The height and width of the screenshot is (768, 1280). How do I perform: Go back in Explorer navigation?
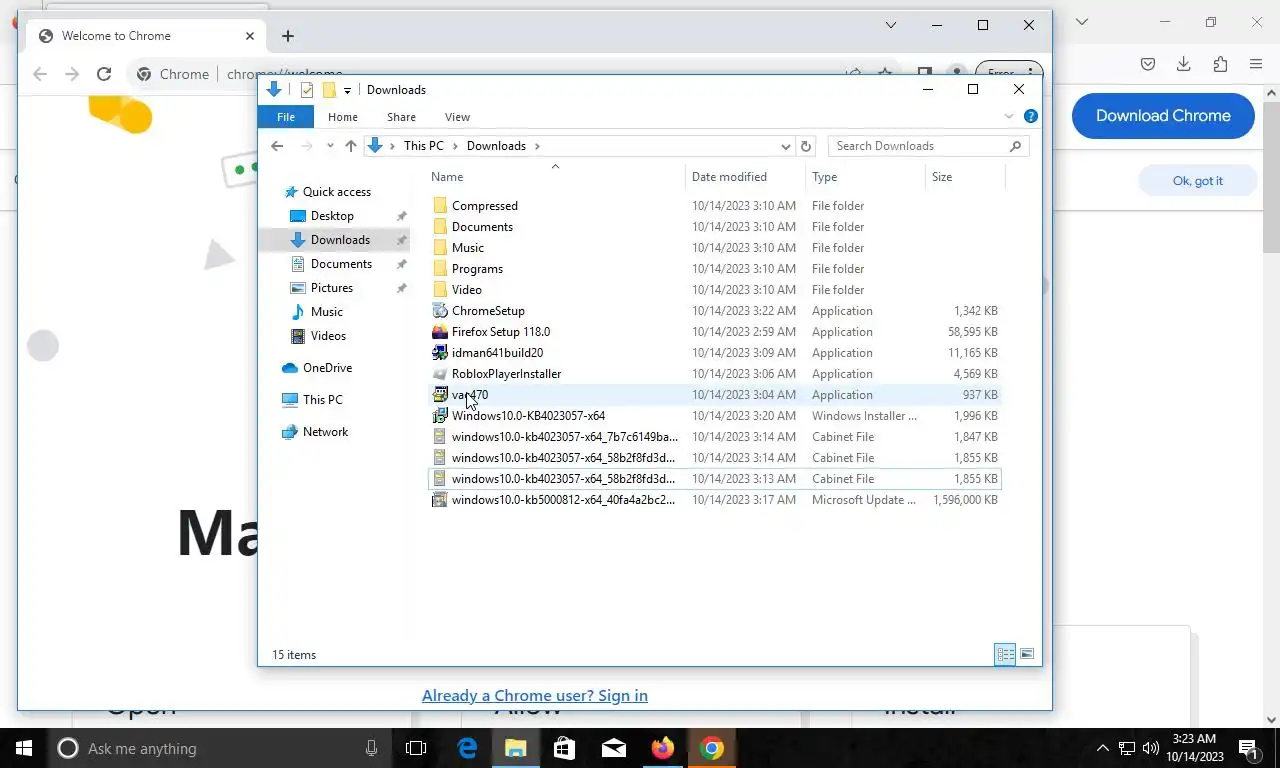click(x=277, y=146)
